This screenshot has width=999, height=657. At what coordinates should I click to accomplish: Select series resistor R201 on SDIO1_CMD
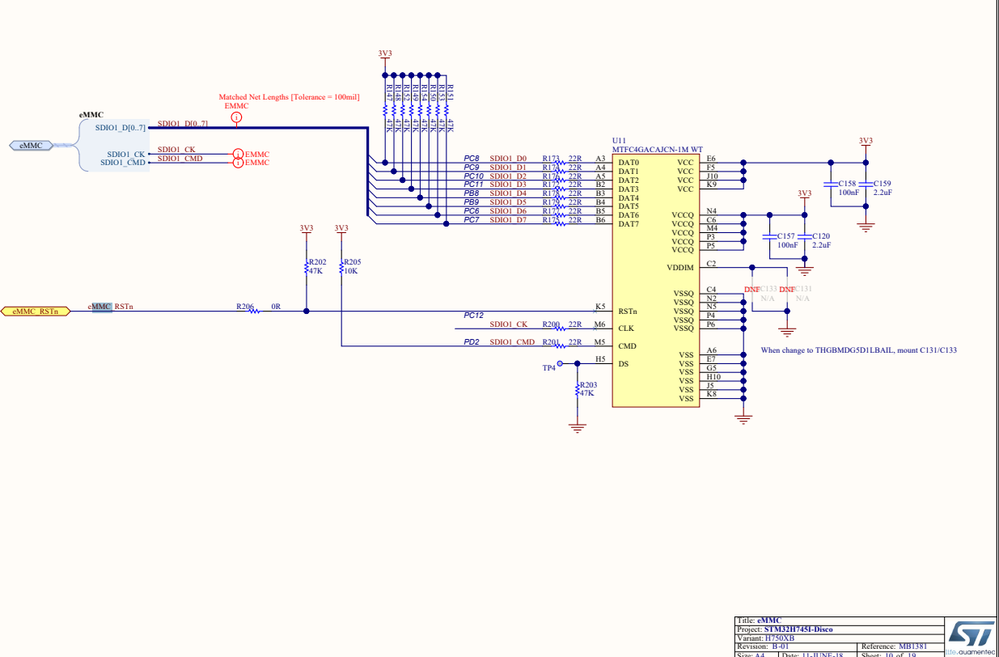(x=560, y=346)
